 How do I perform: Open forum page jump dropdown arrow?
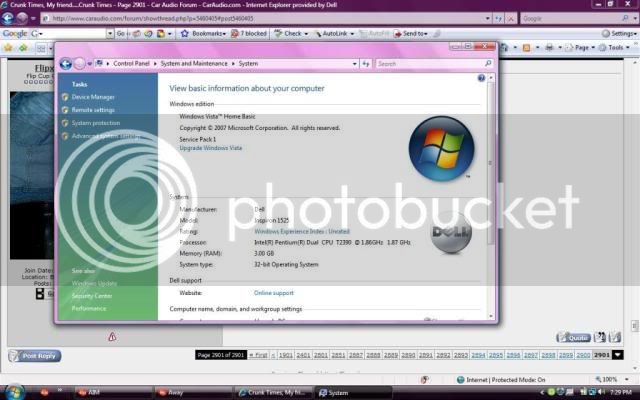(x=618, y=355)
